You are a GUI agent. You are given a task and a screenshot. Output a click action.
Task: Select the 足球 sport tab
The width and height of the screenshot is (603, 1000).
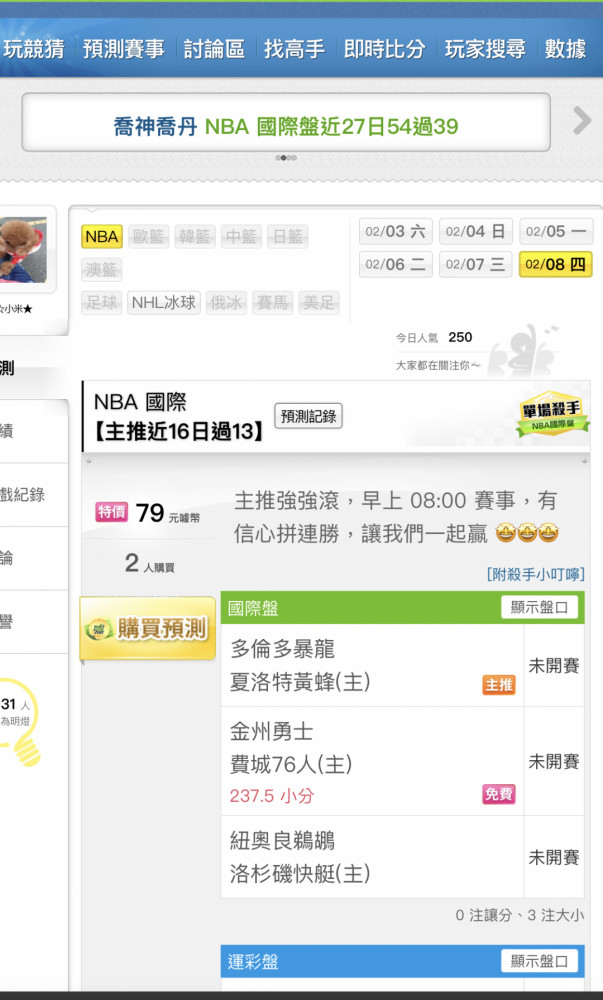tap(101, 302)
